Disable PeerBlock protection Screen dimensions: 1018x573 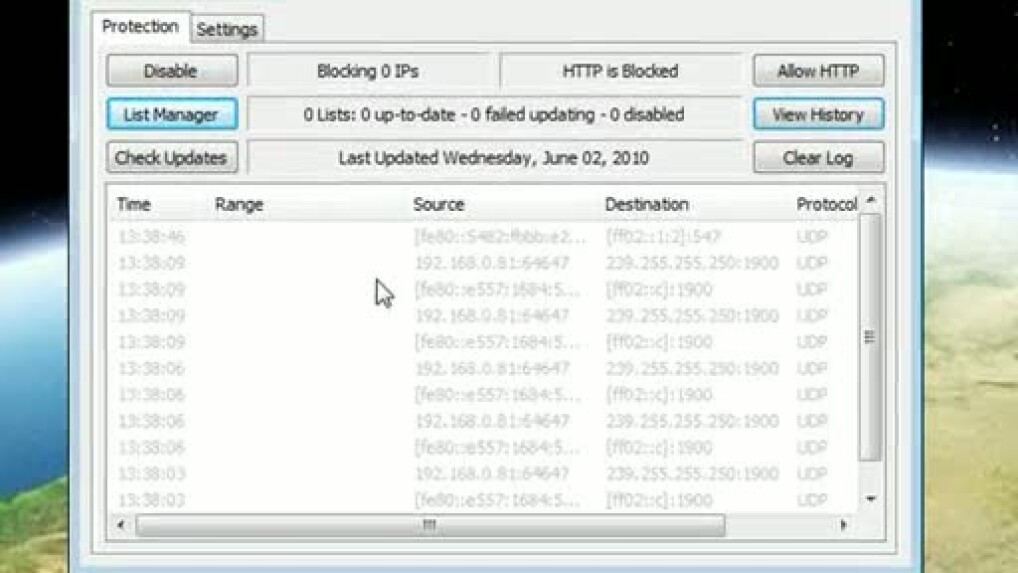pos(172,71)
